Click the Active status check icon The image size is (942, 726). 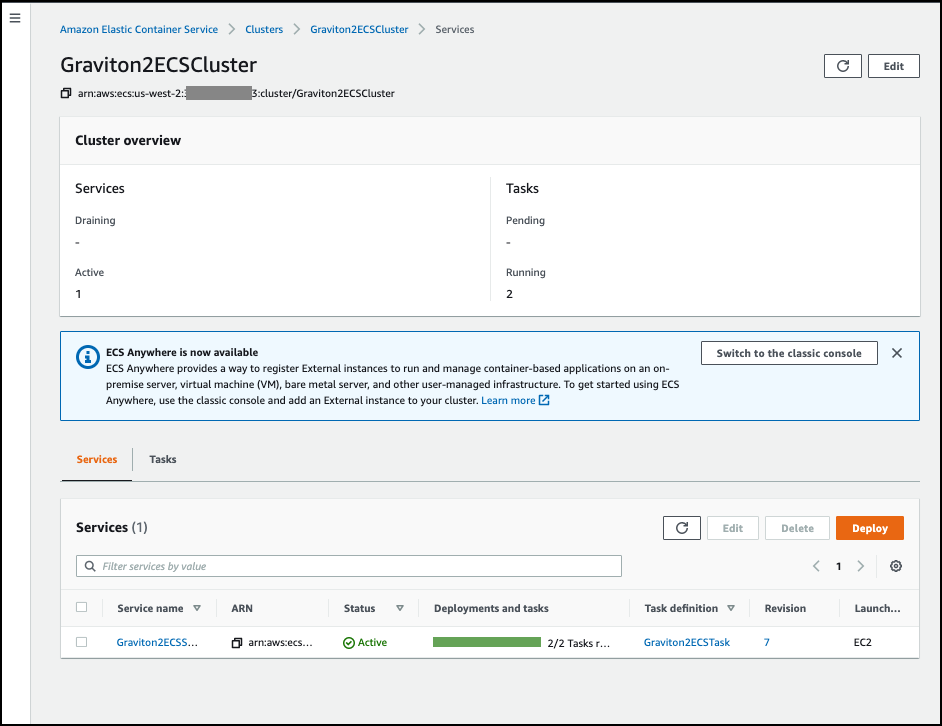pyautogui.click(x=348, y=643)
